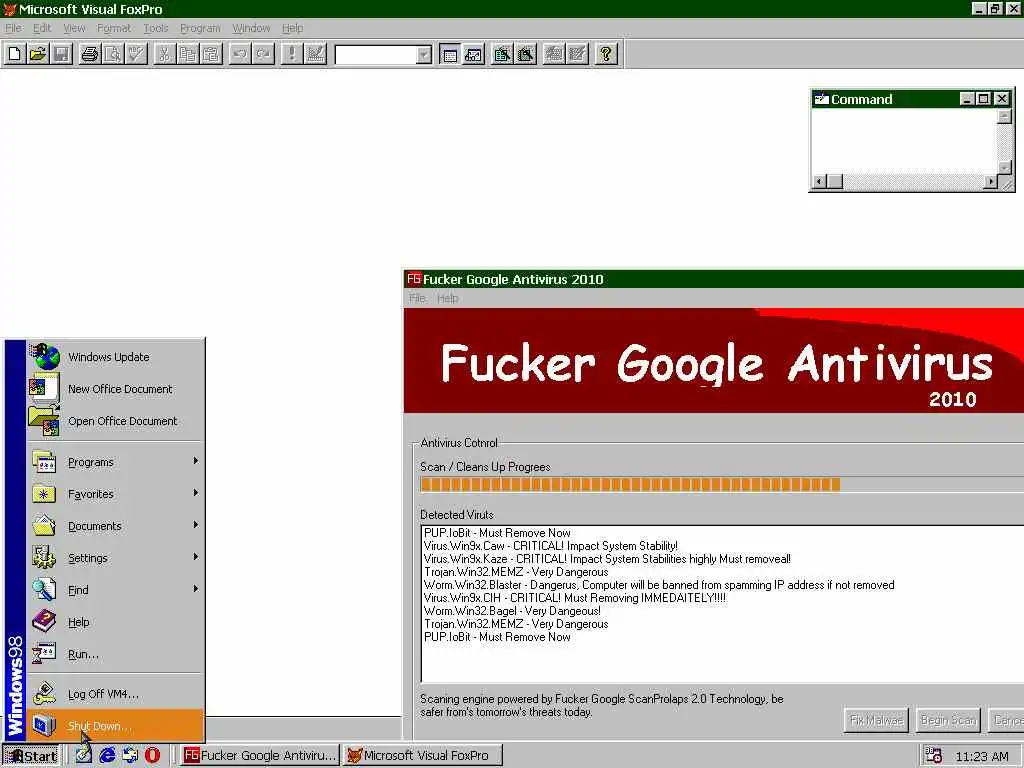Click the Print toolbar icon

click(x=89, y=54)
